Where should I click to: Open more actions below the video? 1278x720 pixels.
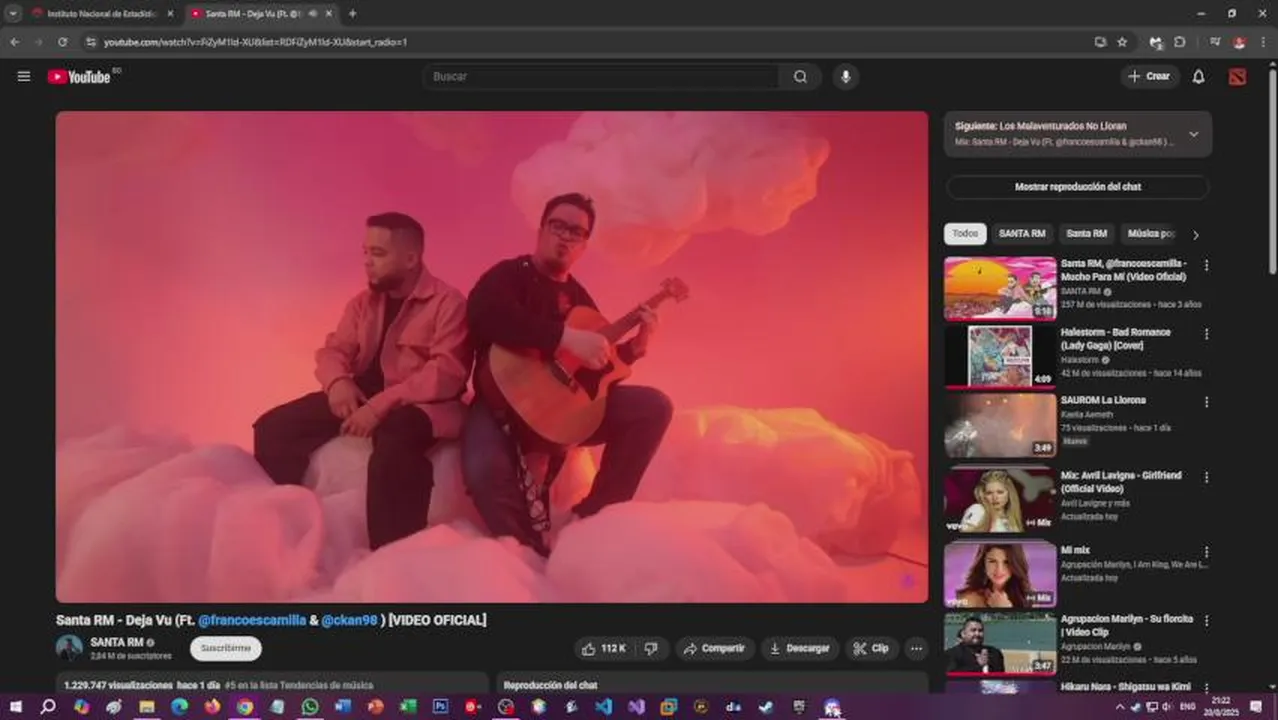click(916, 648)
